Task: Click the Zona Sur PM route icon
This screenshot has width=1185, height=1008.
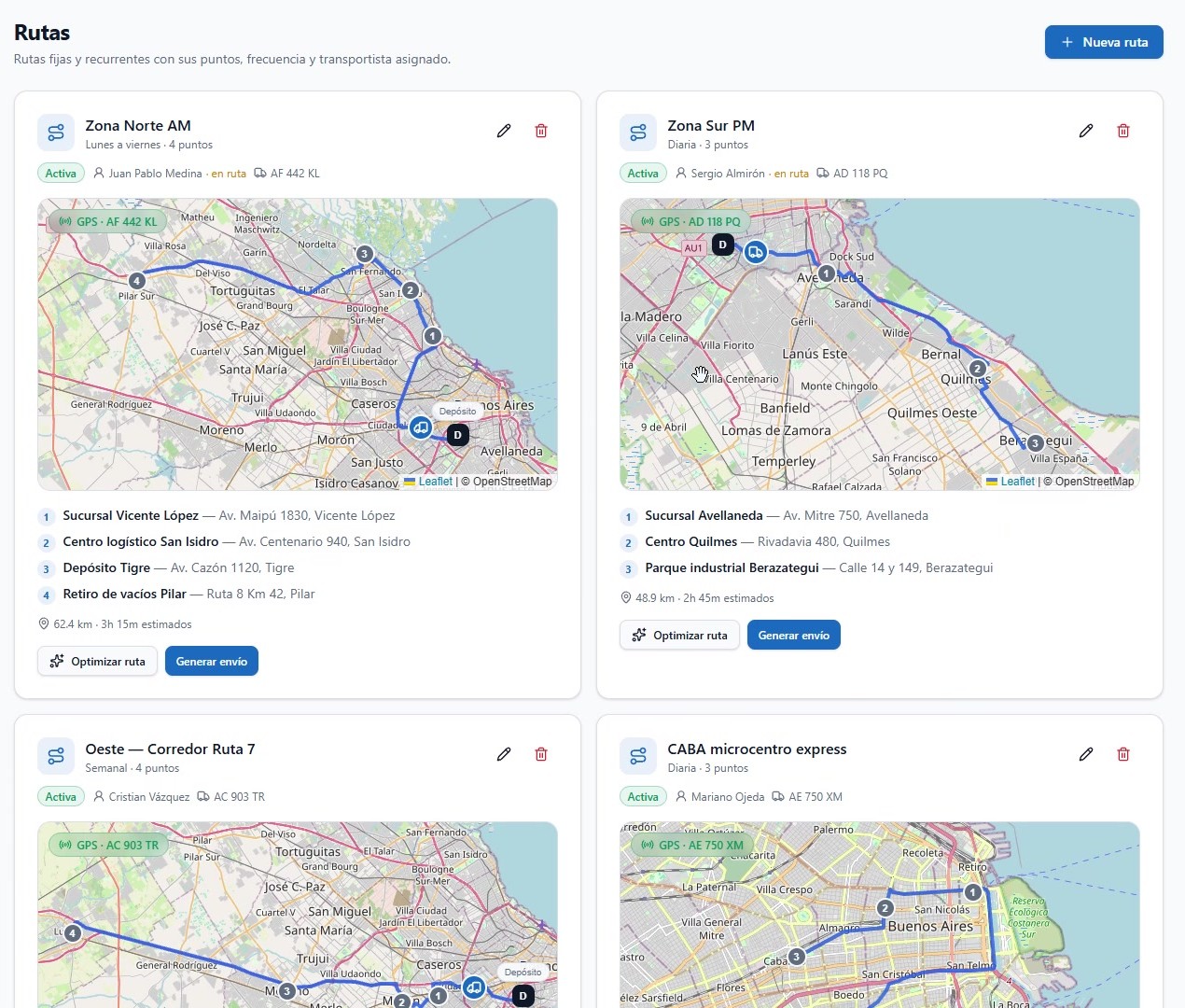Action: pyautogui.click(x=638, y=133)
